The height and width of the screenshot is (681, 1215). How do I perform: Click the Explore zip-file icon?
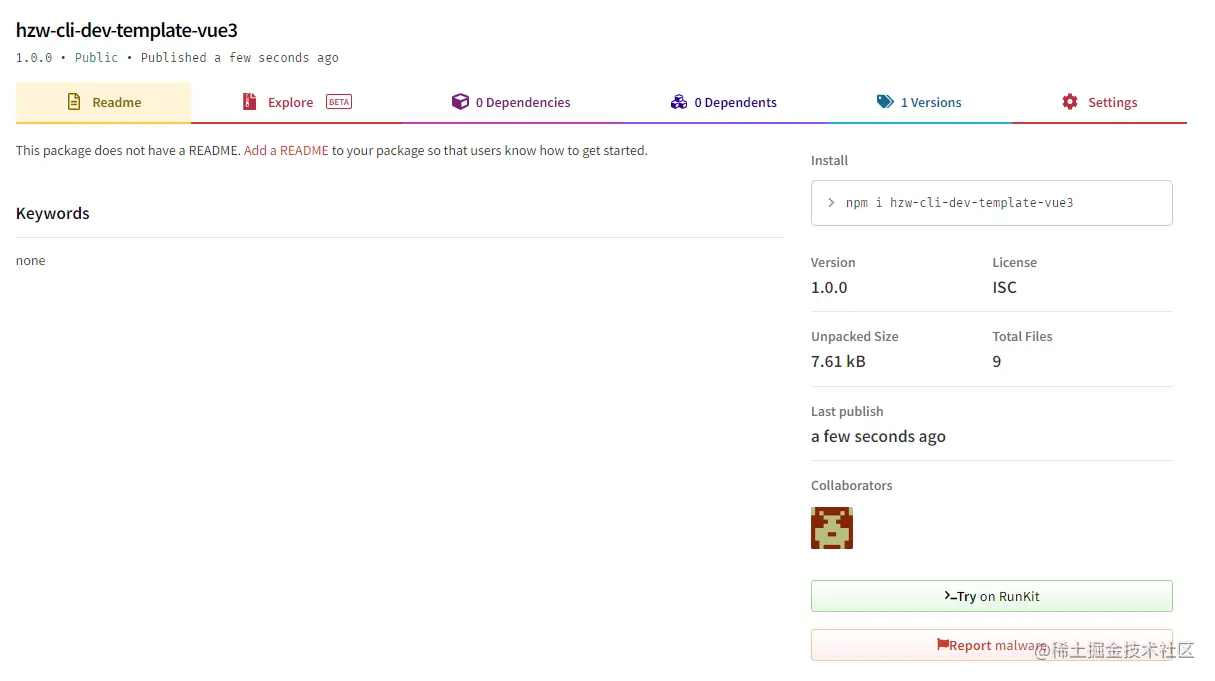249,102
